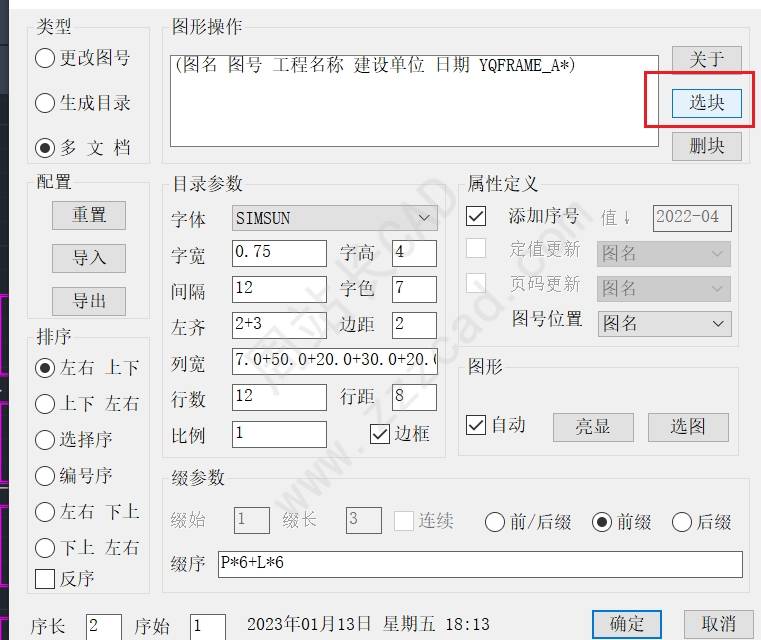Click 重置 to reset configuration
The height and width of the screenshot is (640, 761).
coord(89,215)
